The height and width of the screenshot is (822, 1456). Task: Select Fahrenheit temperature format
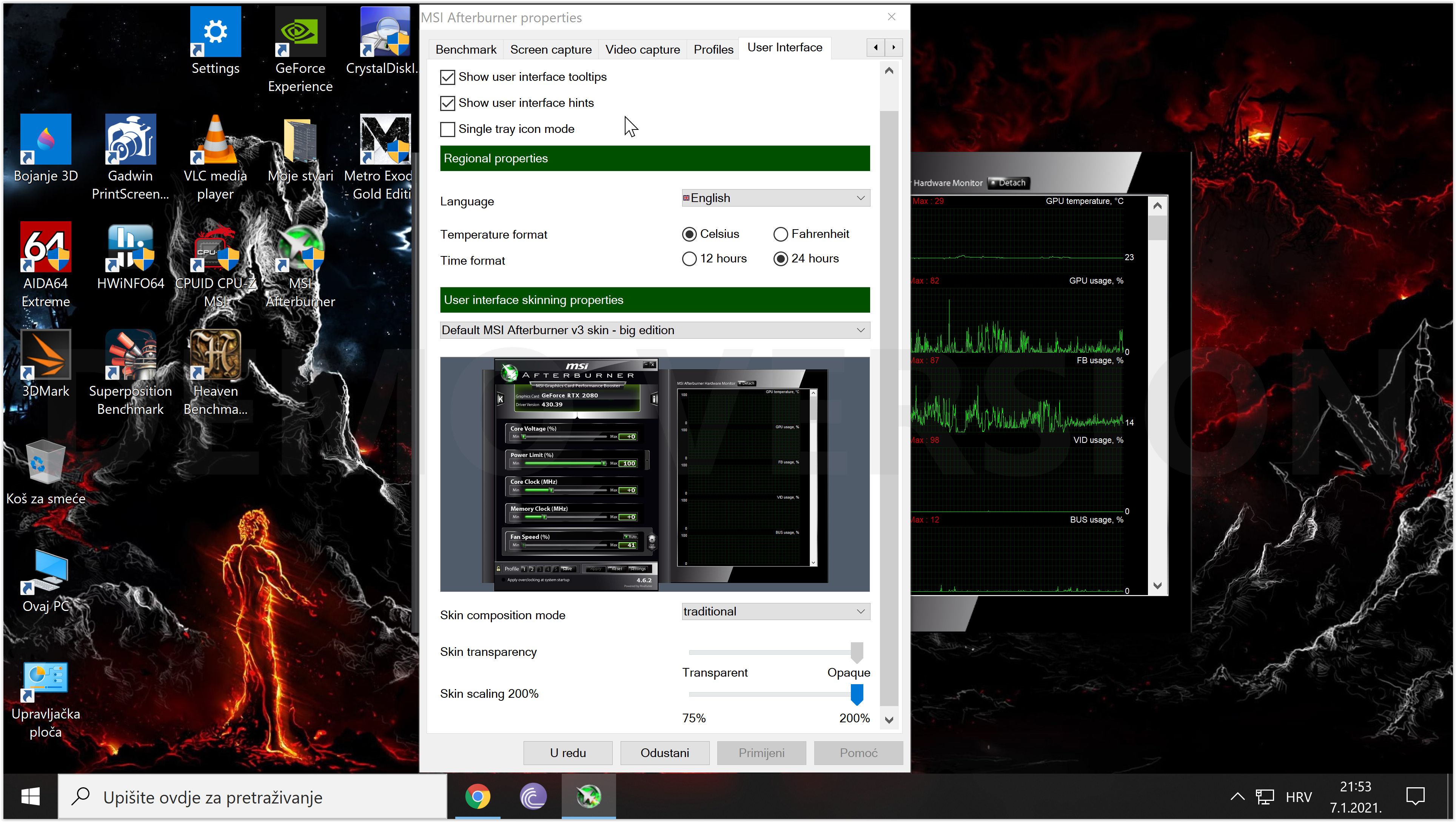(x=781, y=234)
